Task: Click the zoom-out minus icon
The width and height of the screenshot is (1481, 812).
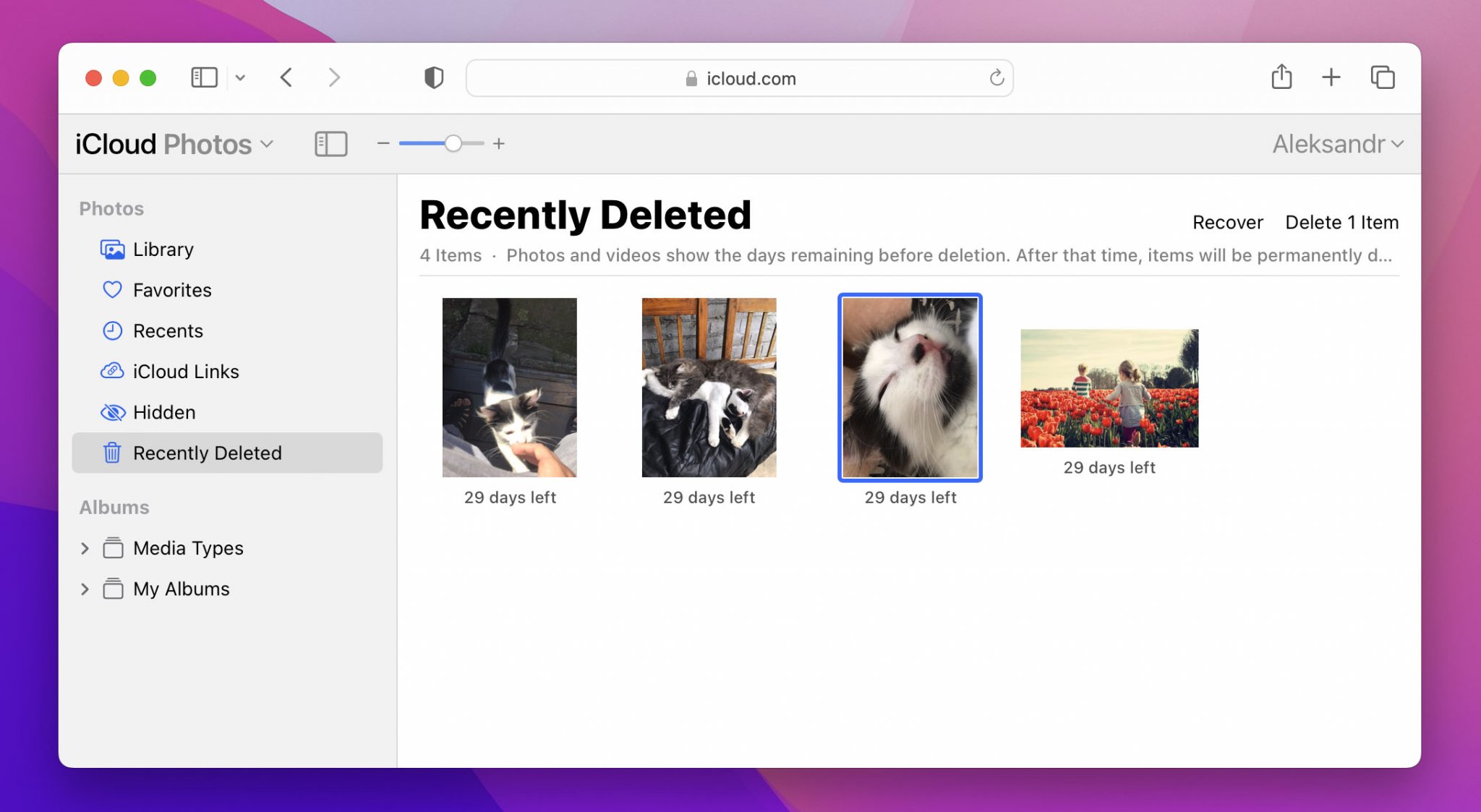Action: [383, 144]
